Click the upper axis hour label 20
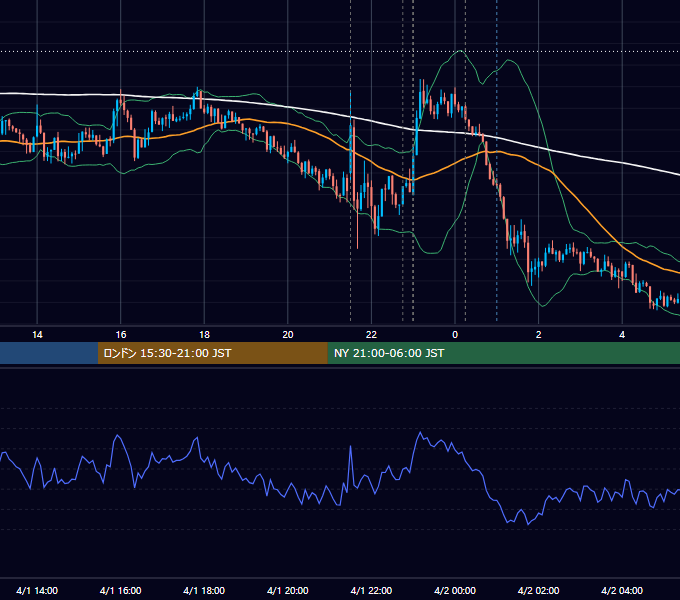Screen dimensions: 680x600 (x=288, y=335)
